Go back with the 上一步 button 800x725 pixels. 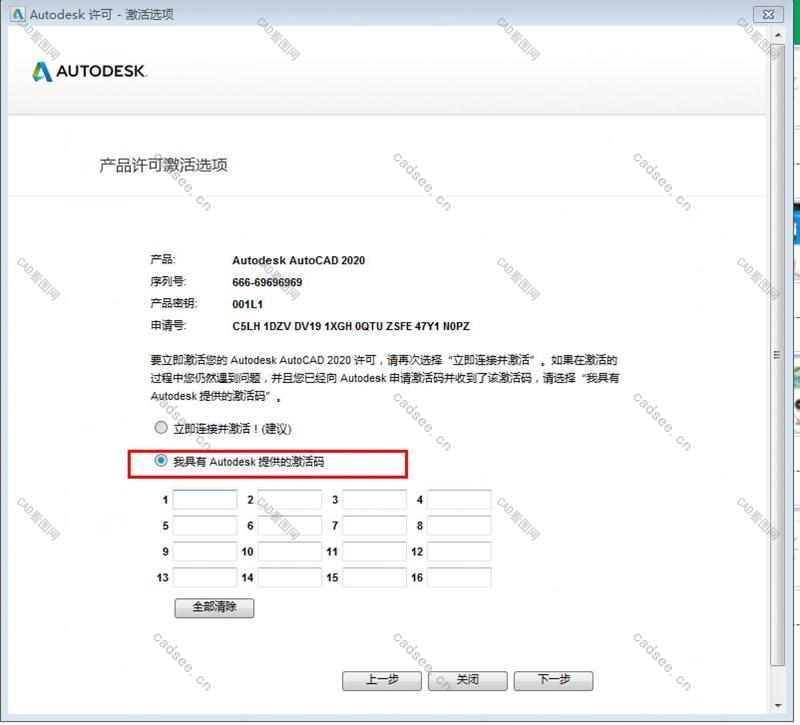coord(382,681)
